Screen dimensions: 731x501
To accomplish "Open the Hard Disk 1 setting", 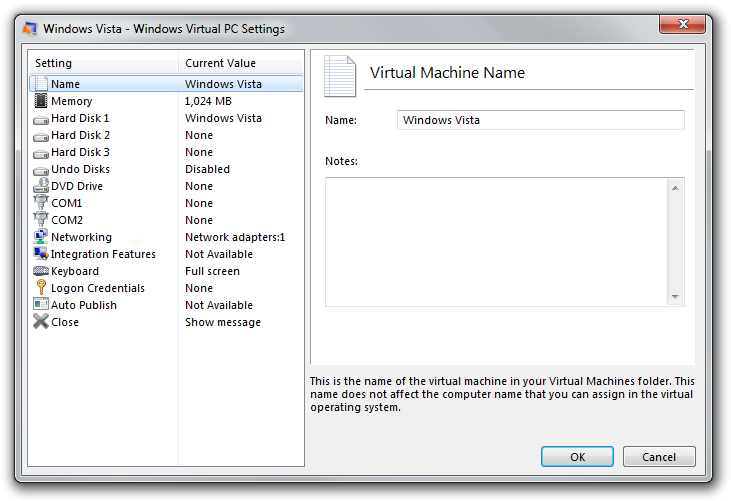I will pos(80,118).
